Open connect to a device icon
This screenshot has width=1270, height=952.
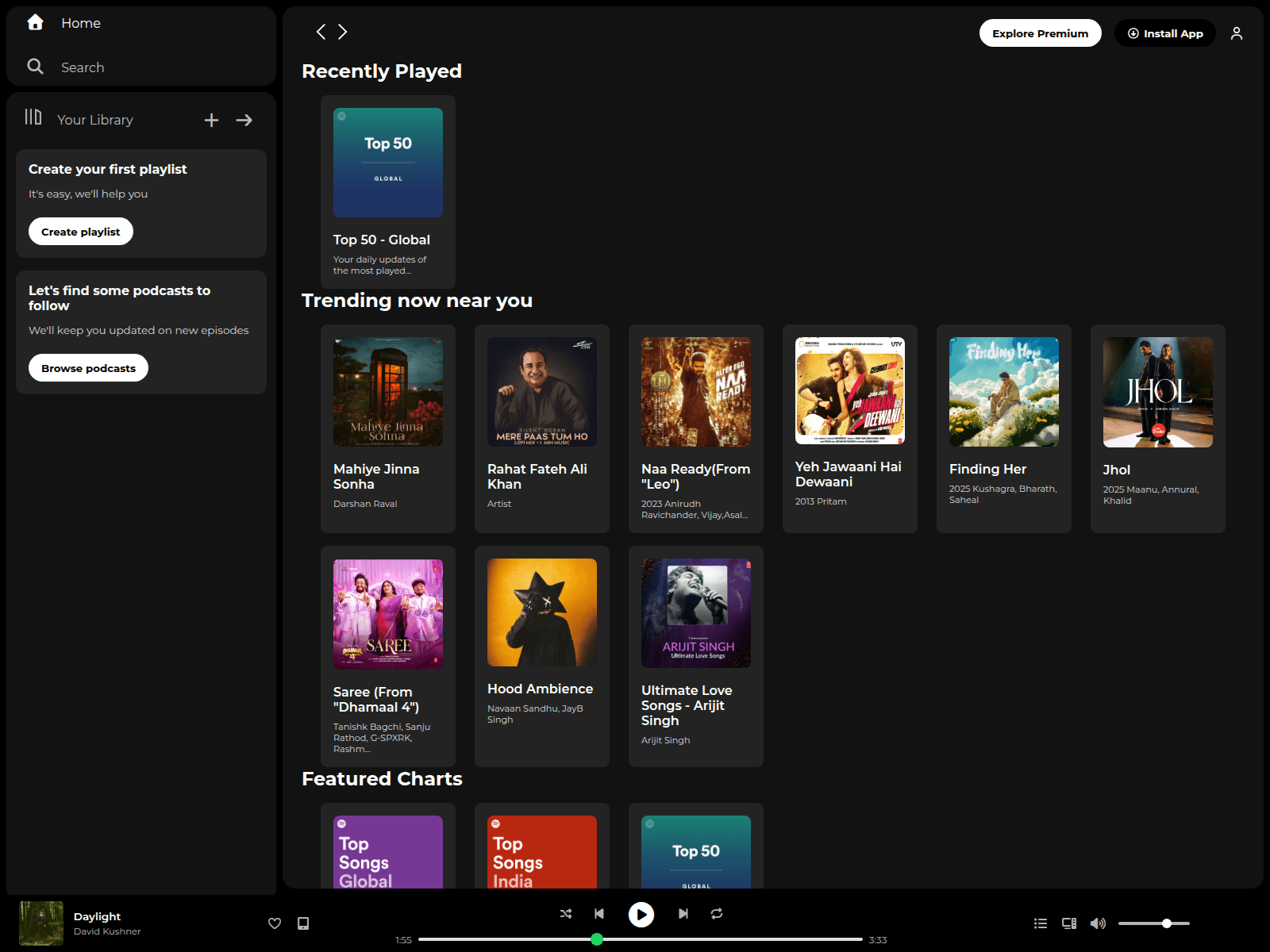click(1069, 923)
